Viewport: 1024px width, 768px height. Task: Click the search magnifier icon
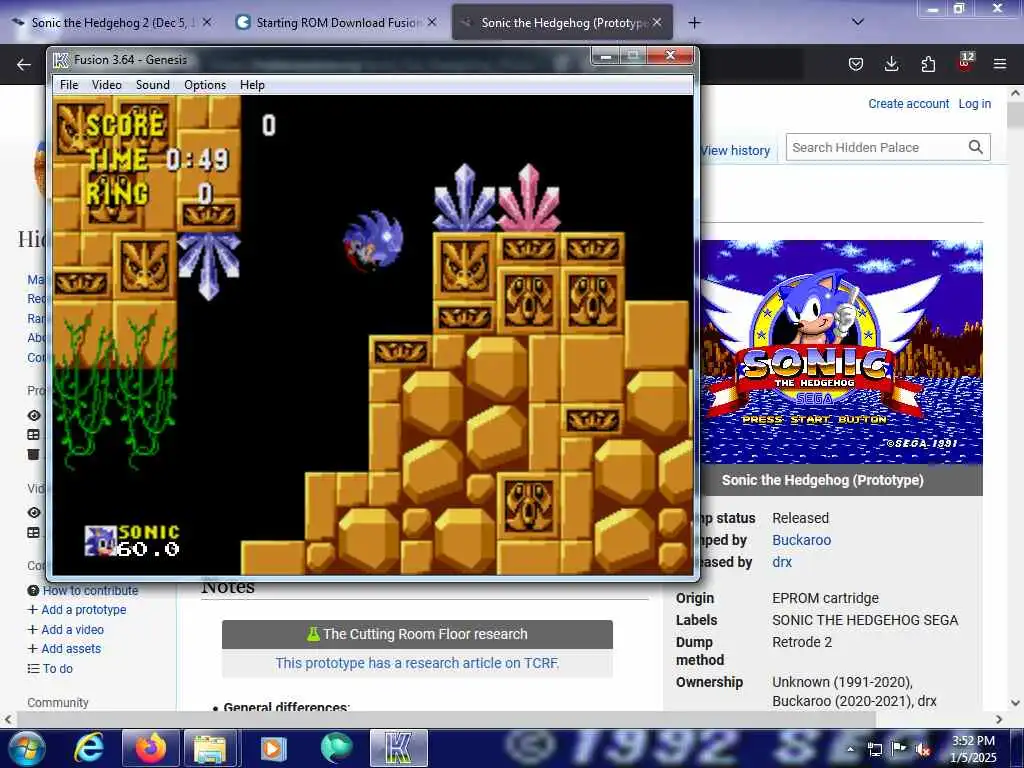pos(976,148)
